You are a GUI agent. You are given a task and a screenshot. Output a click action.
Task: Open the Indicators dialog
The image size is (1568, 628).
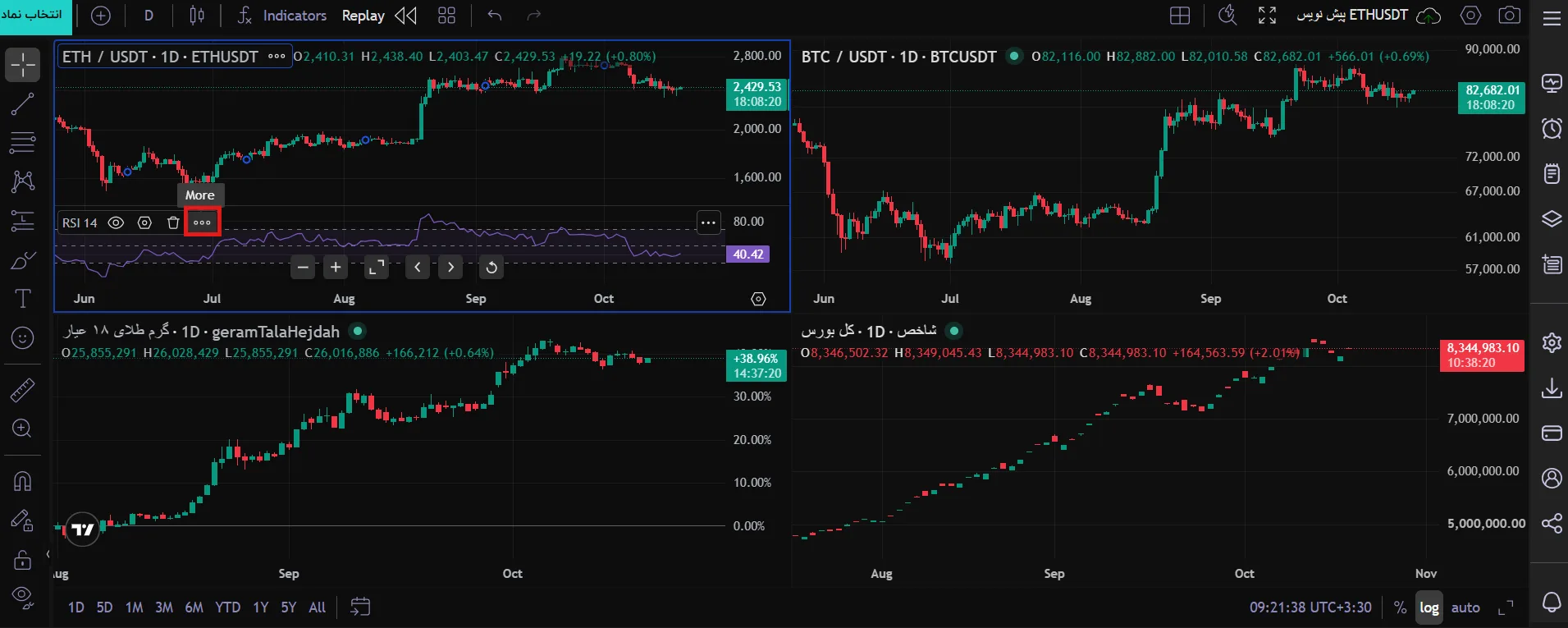[x=281, y=16]
